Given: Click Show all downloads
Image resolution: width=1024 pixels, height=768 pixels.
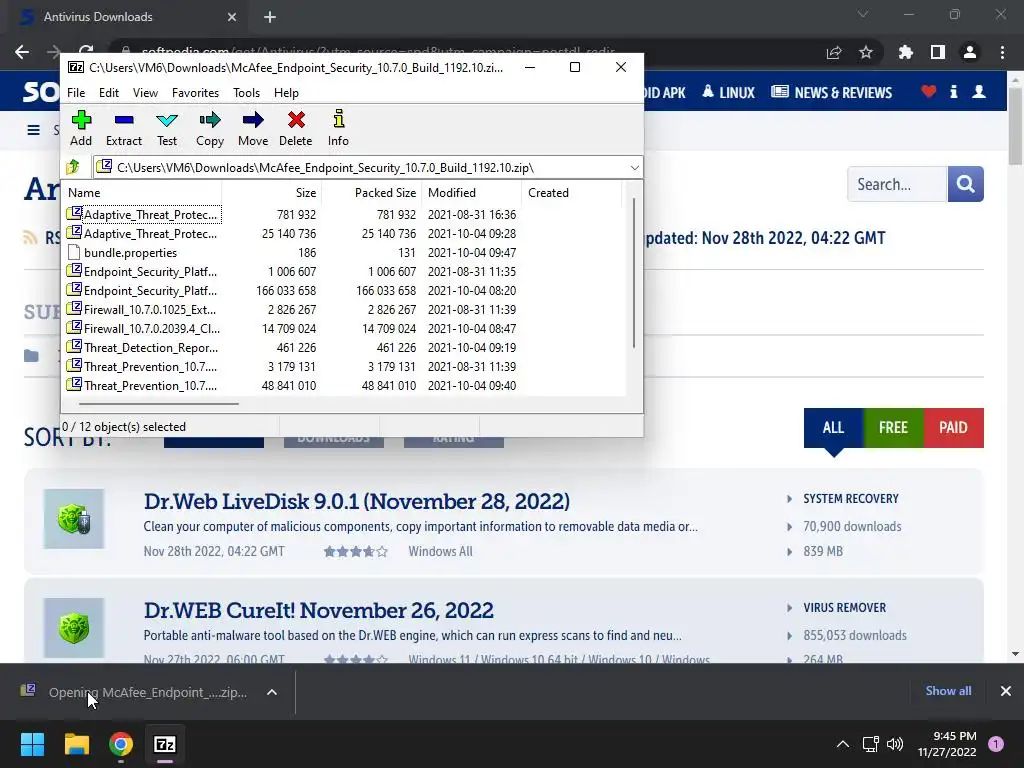Looking at the screenshot, I should click(948, 691).
